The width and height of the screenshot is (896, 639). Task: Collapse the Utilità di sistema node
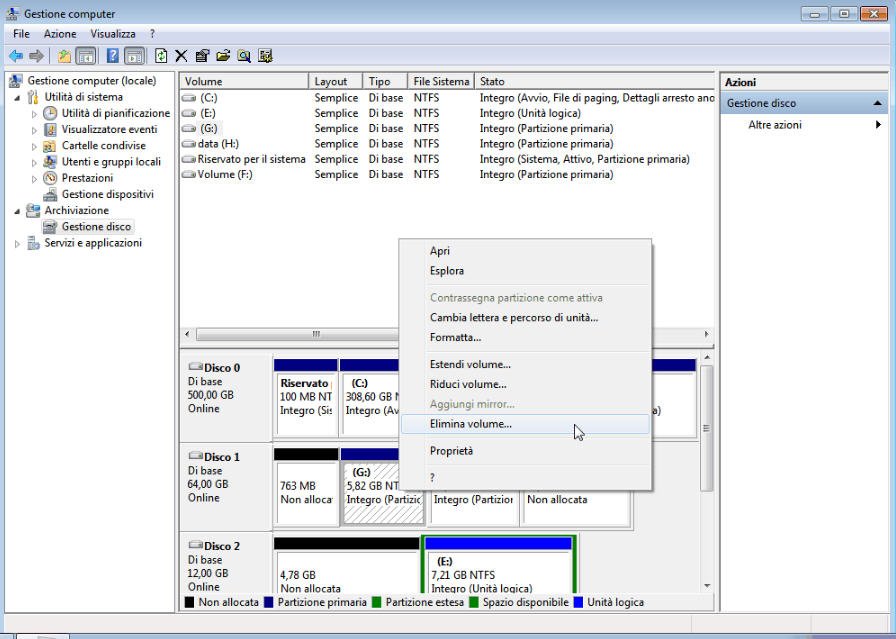(17, 98)
